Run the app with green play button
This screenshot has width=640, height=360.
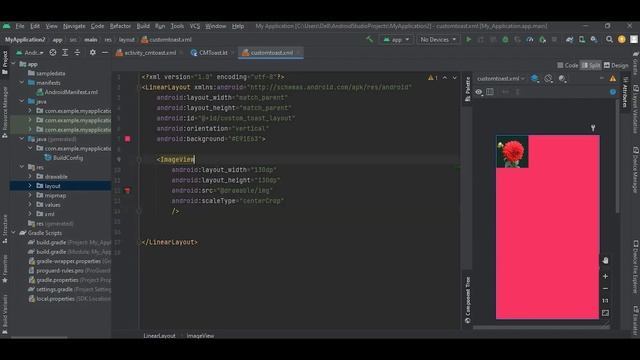[x=469, y=40]
